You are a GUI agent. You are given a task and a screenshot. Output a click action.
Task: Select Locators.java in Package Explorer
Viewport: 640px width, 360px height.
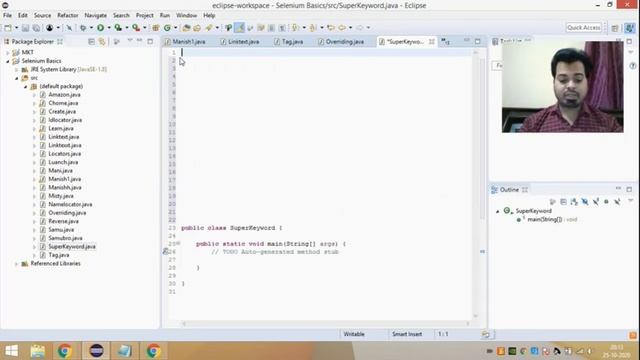point(64,154)
